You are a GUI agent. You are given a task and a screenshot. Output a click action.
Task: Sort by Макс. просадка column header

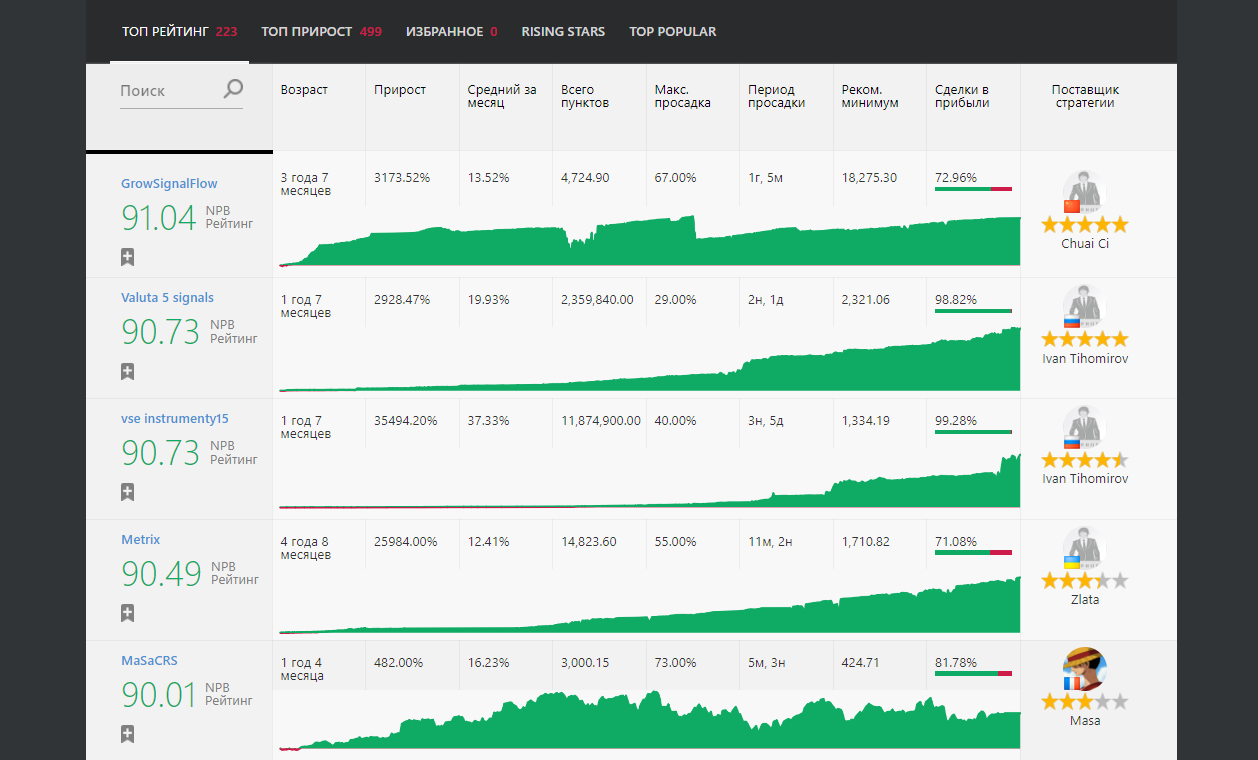(683, 96)
